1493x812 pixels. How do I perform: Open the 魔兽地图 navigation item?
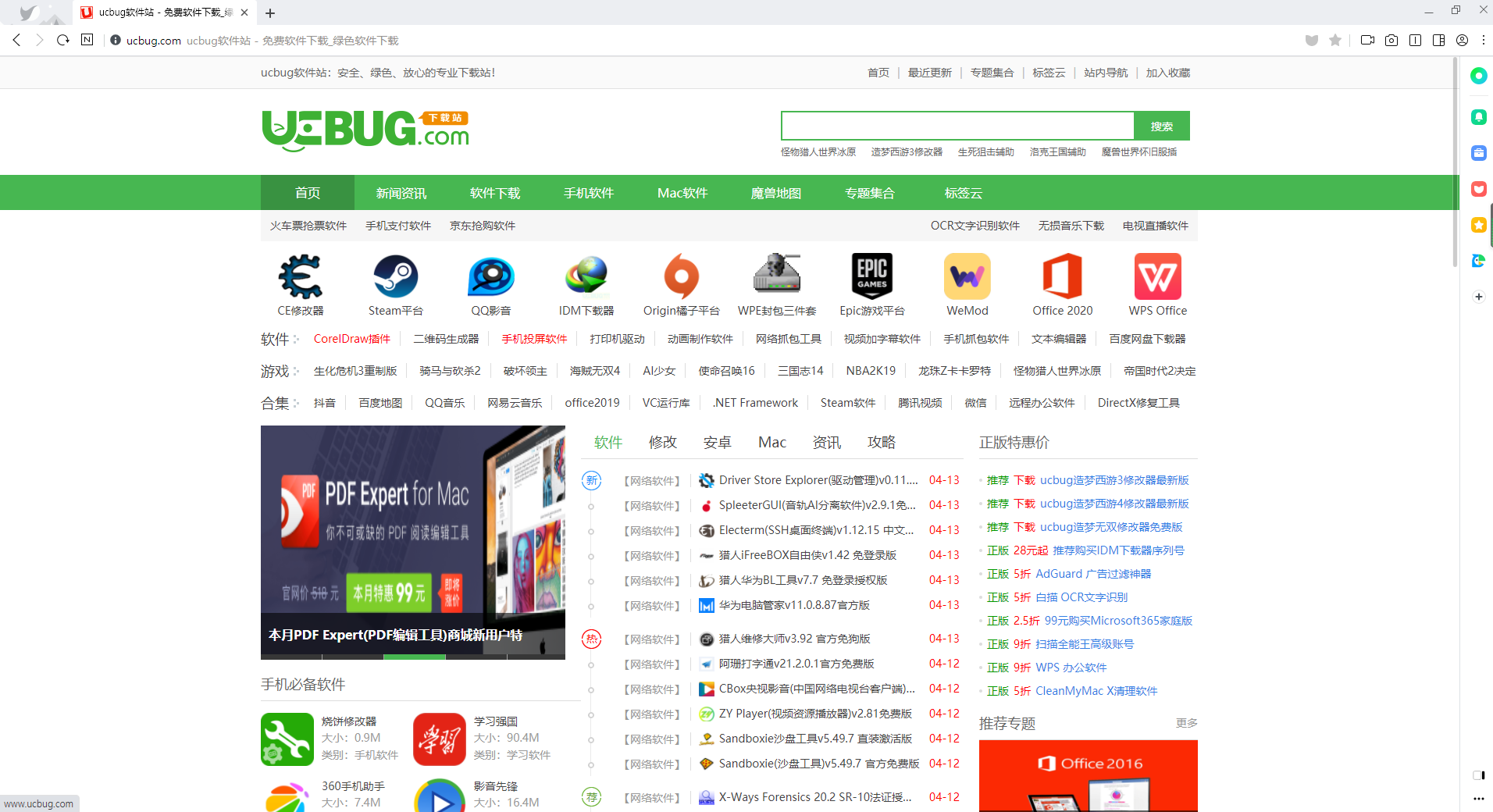776,193
